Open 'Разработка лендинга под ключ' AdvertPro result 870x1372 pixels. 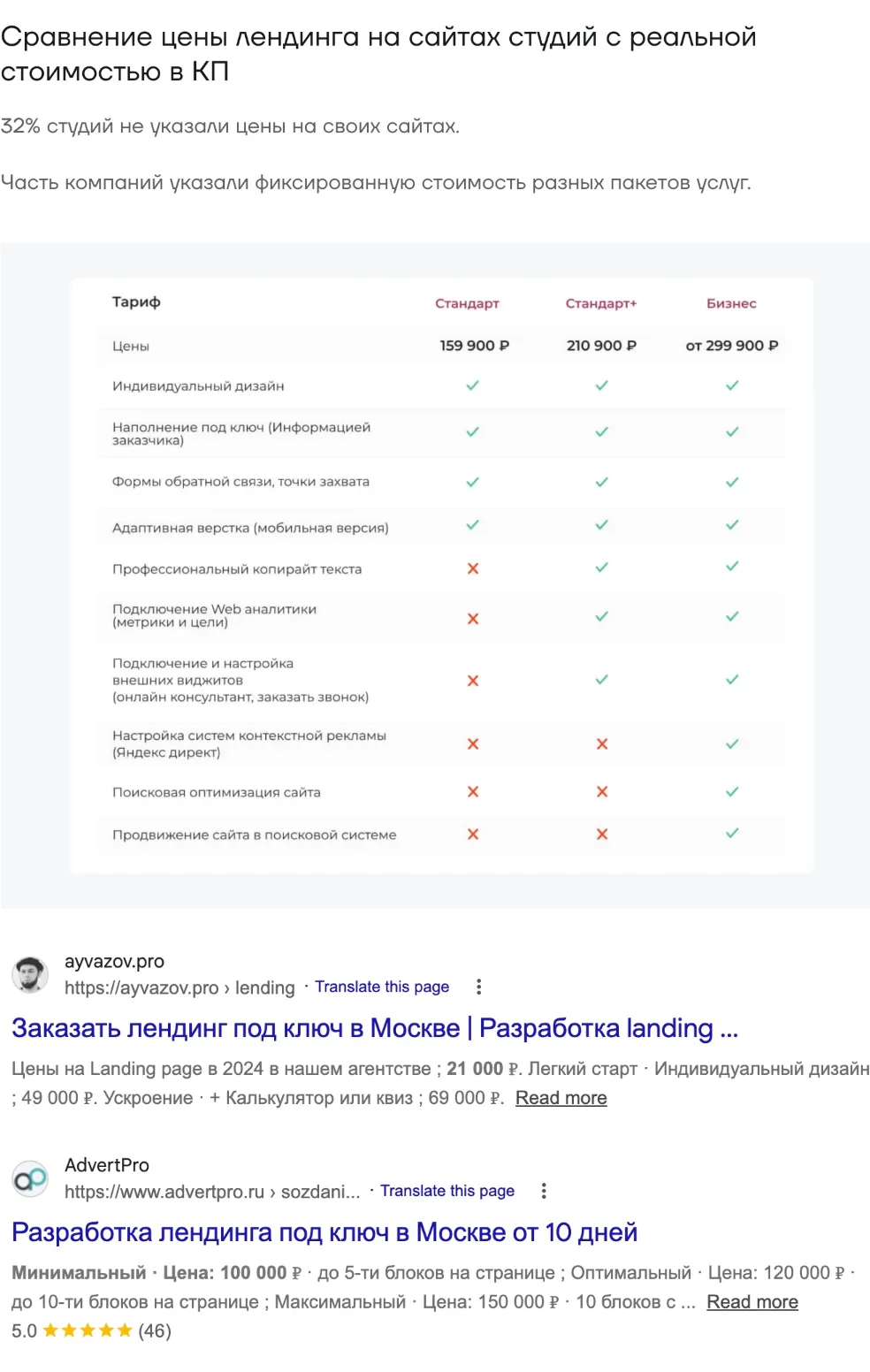click(x=324, y=1232)
